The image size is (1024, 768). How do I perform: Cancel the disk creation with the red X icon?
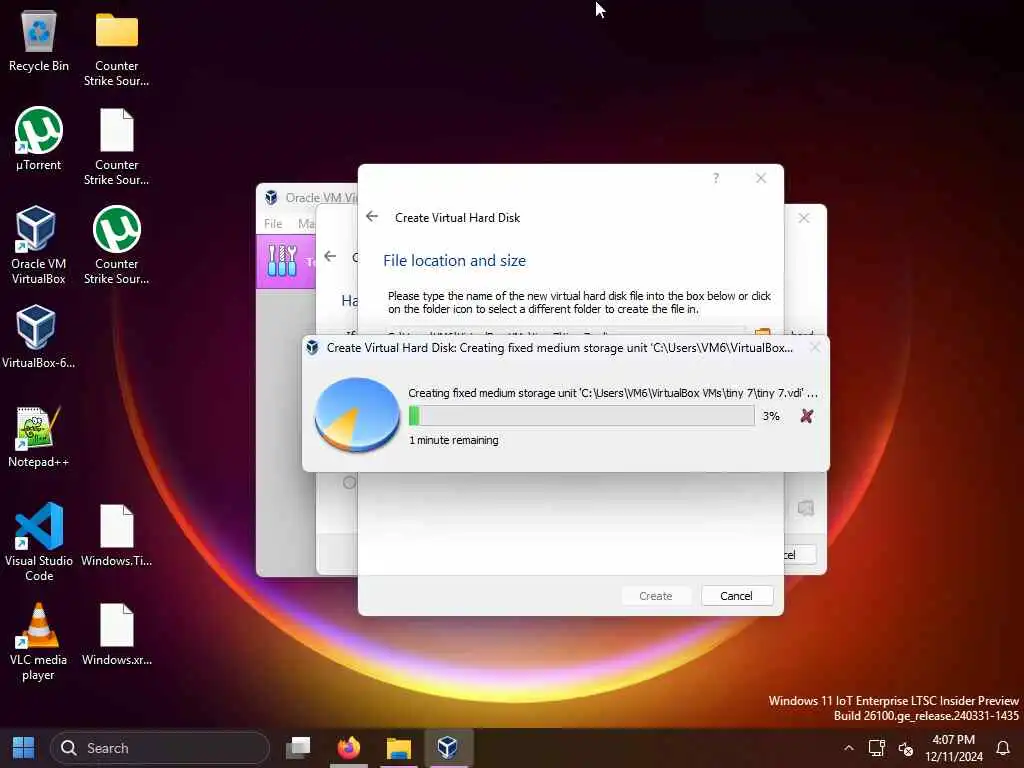(807, 416)
